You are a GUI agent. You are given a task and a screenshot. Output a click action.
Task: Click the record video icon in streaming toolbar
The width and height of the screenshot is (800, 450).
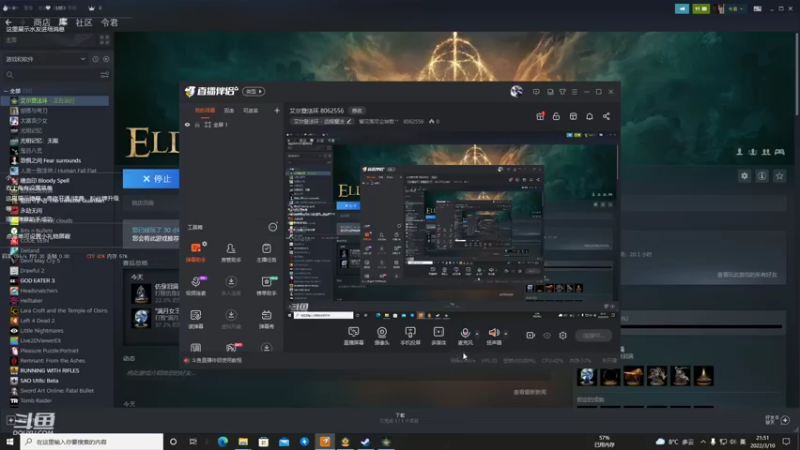coord(531,335)
